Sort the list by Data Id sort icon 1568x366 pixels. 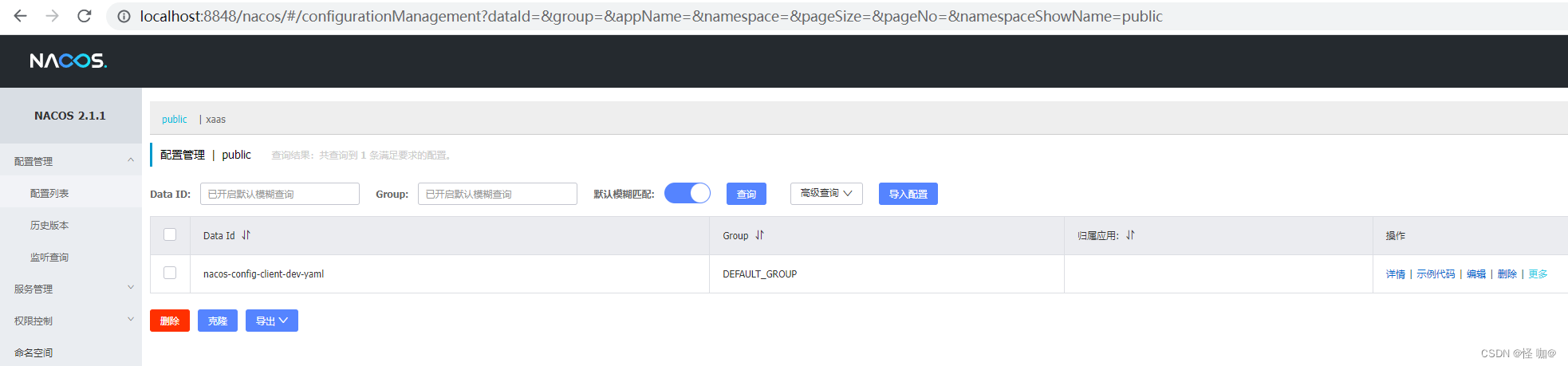[246, 235]
